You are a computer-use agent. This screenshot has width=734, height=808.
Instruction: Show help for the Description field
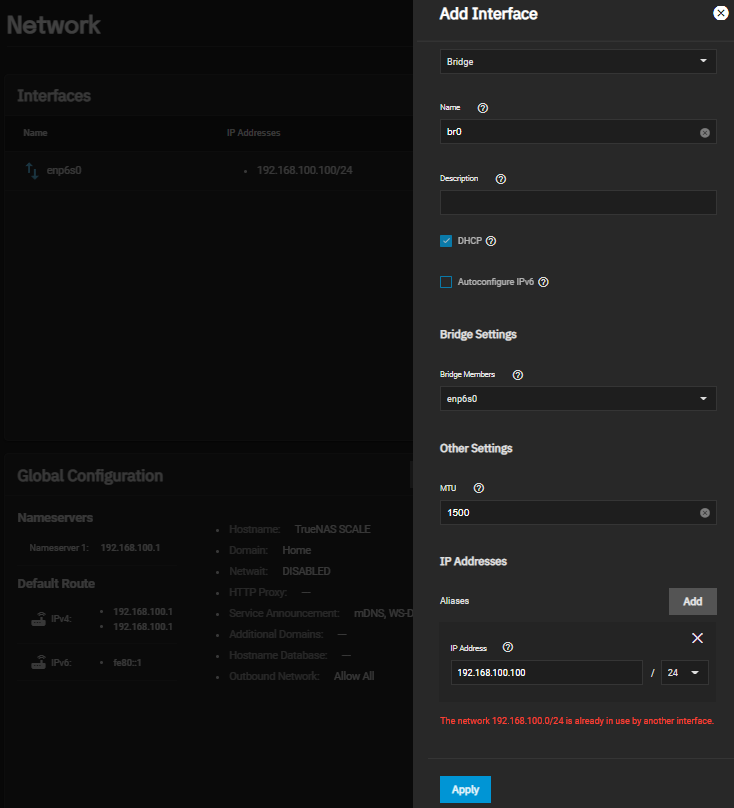[x=501, y=179]
